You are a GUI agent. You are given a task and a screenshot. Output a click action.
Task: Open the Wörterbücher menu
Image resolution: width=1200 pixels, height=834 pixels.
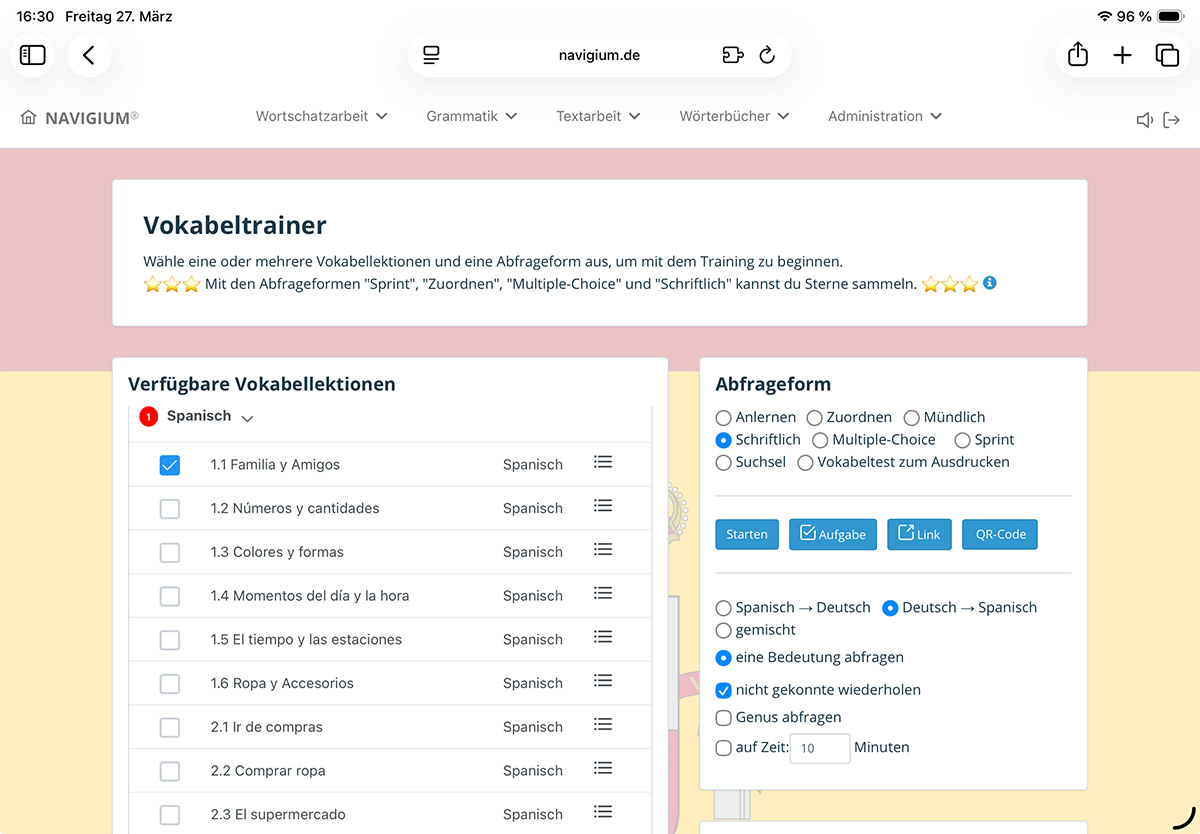point(734,116)
